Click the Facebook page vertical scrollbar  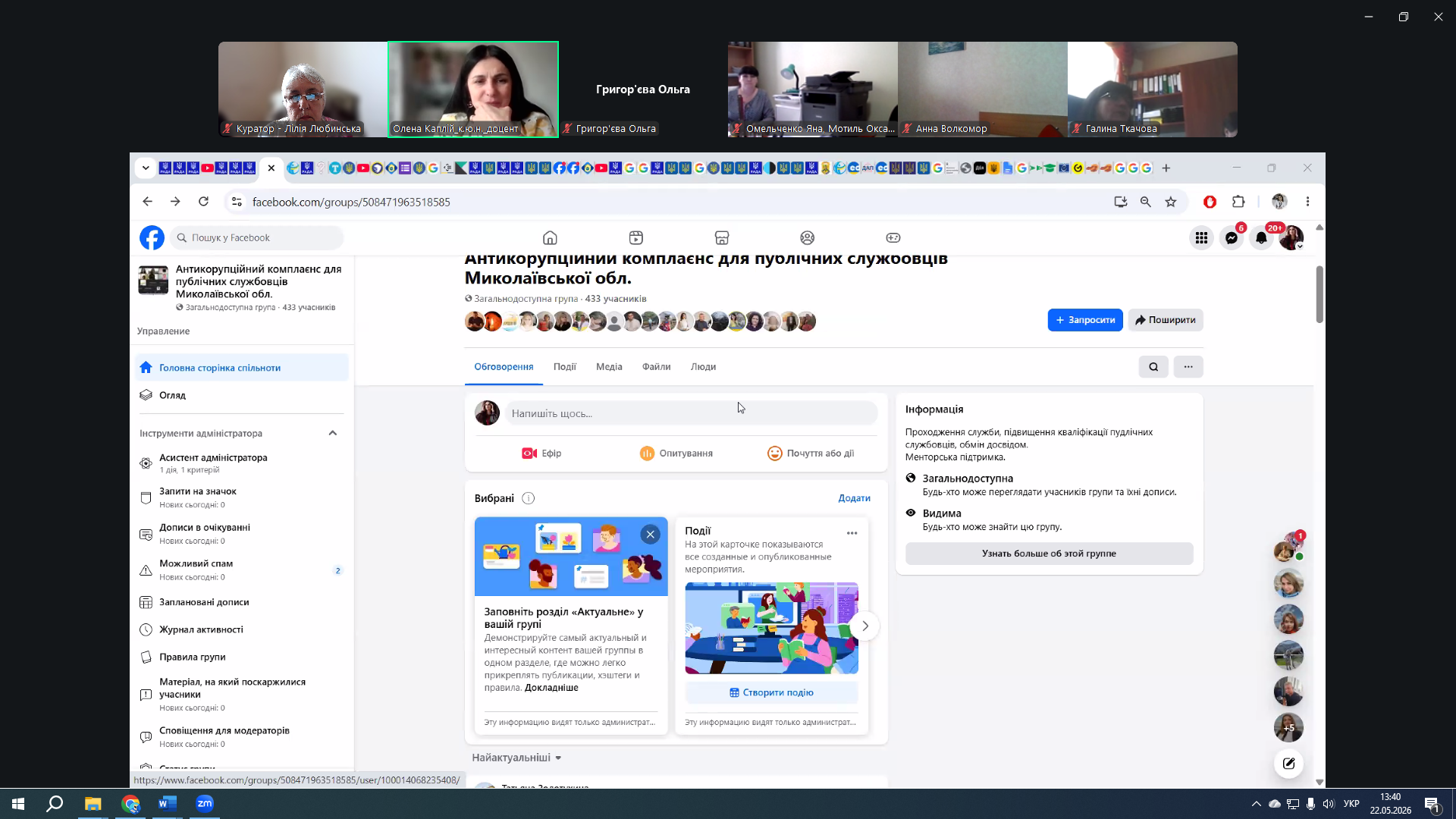click(x=1319, y=294)
